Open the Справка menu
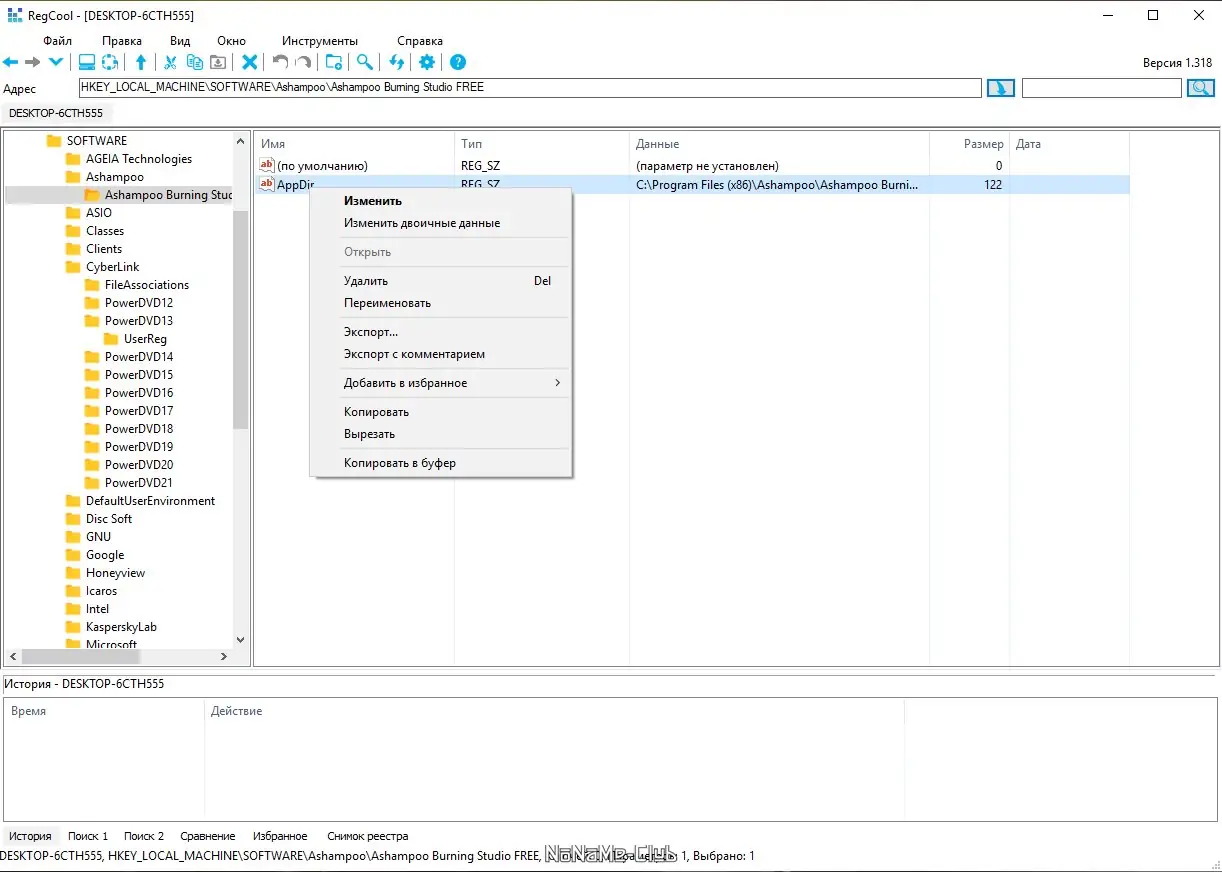The width and height of the screenshot is (1222, 872). [x=420, y=41]
